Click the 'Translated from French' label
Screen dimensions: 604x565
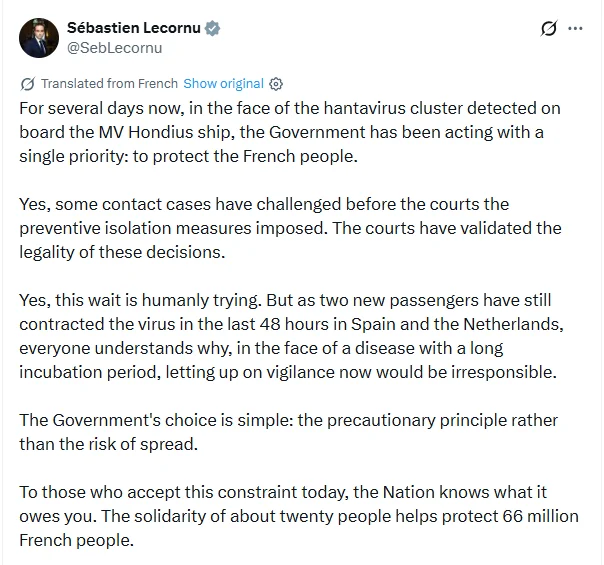109,83
